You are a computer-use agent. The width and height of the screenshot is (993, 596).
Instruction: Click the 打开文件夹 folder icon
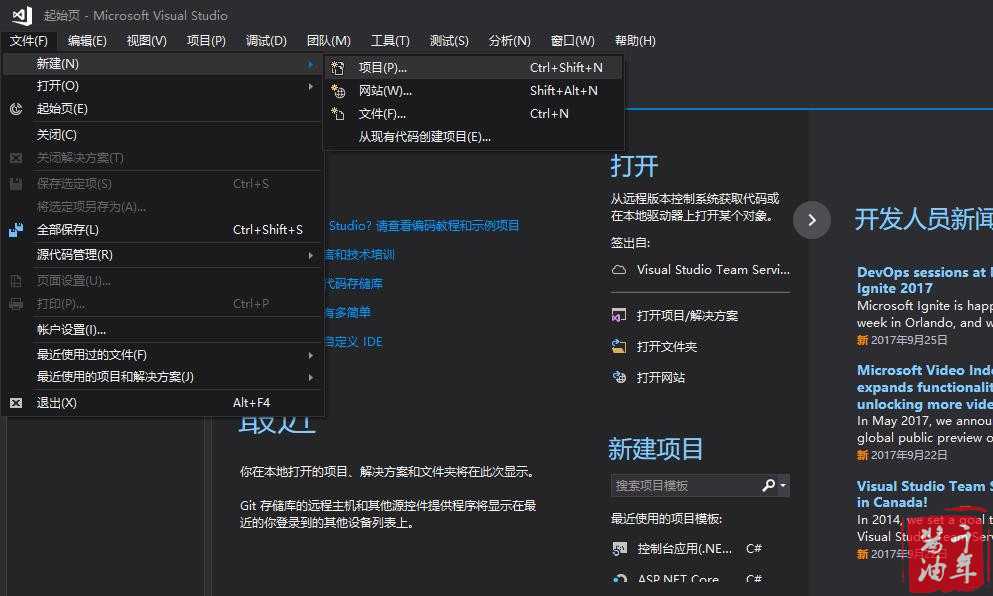tap(619, 347)
